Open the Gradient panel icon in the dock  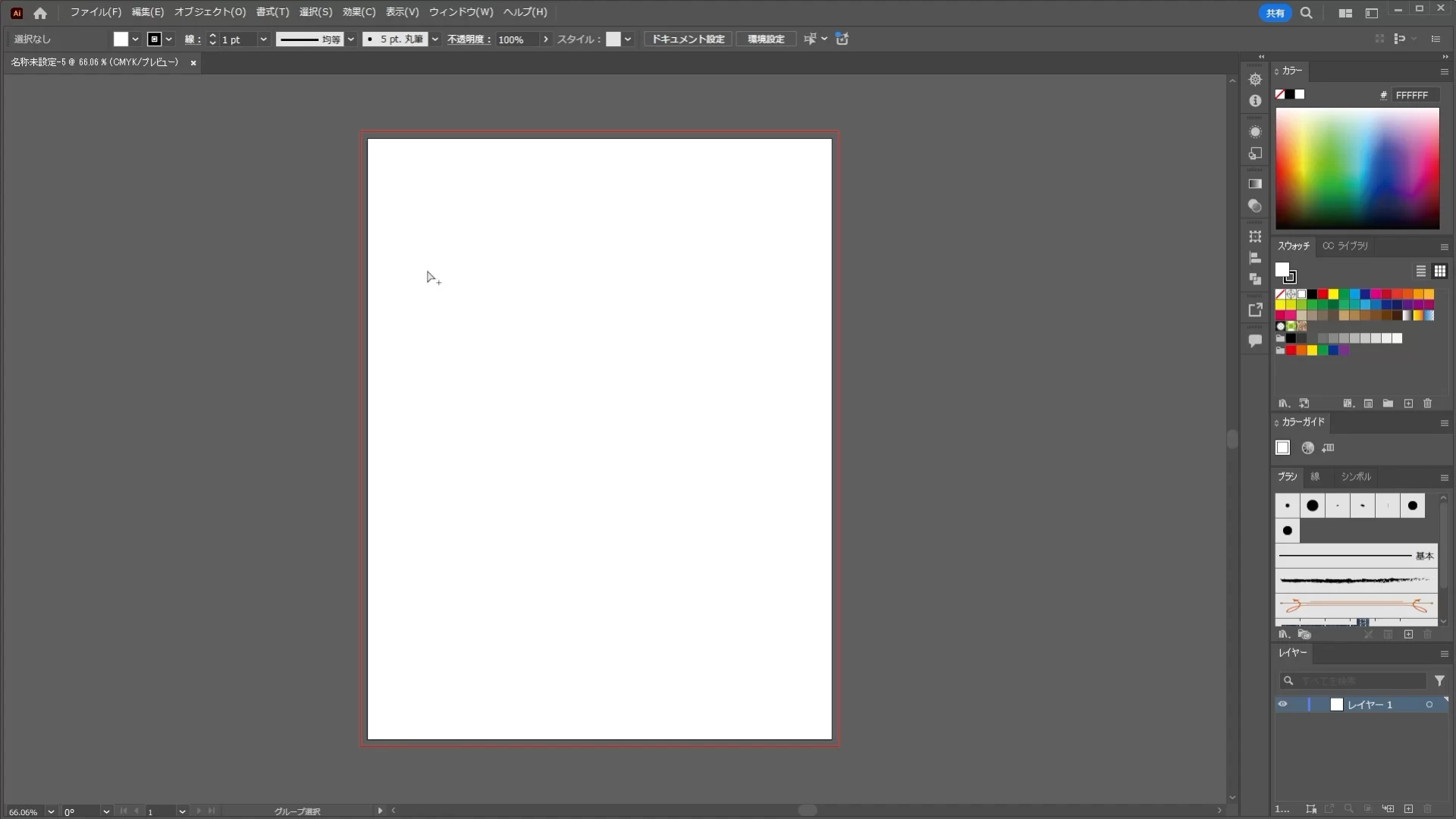[x=1255, y=184]
